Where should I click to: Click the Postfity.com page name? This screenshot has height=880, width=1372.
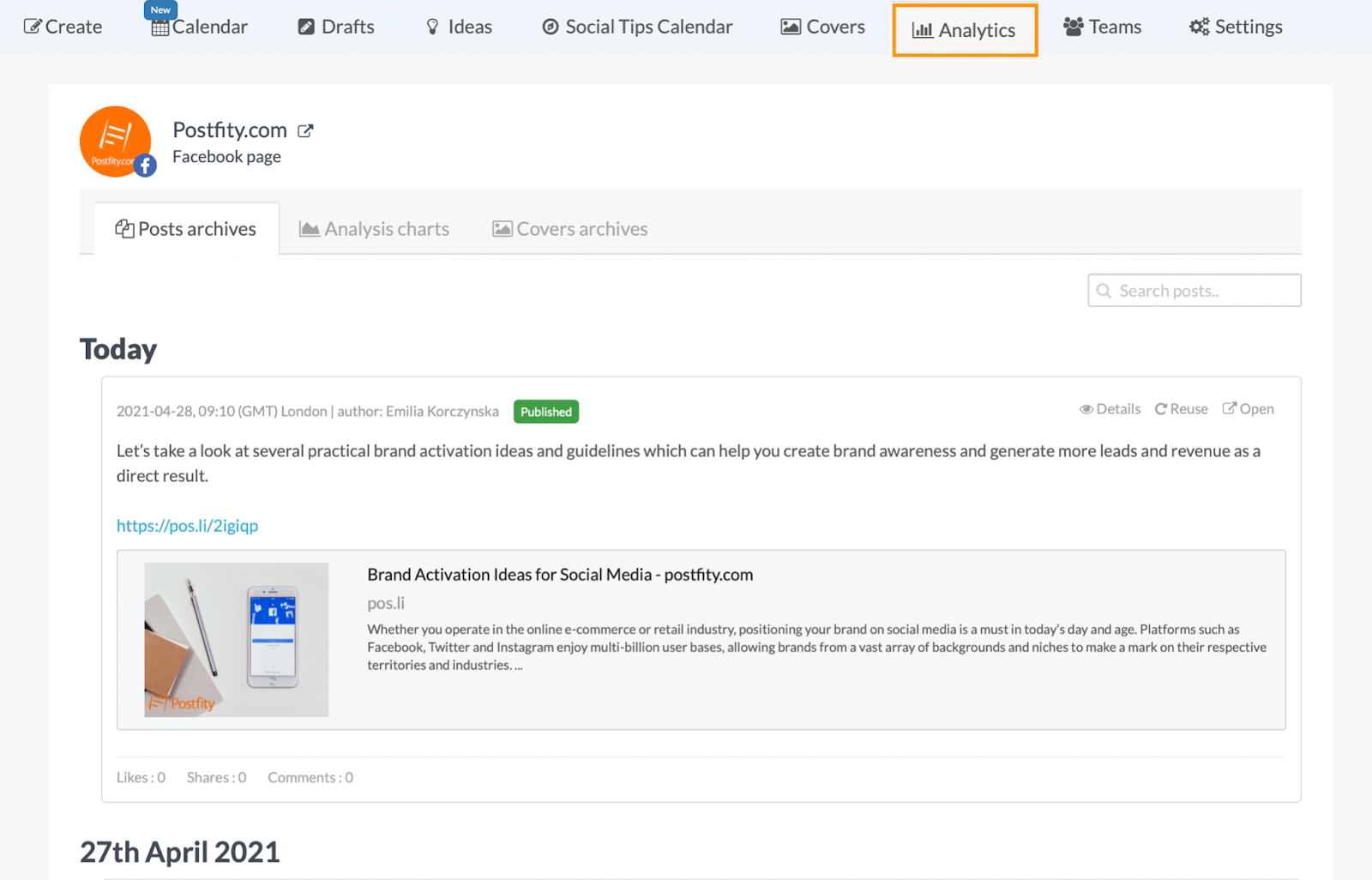click(230, 130)
